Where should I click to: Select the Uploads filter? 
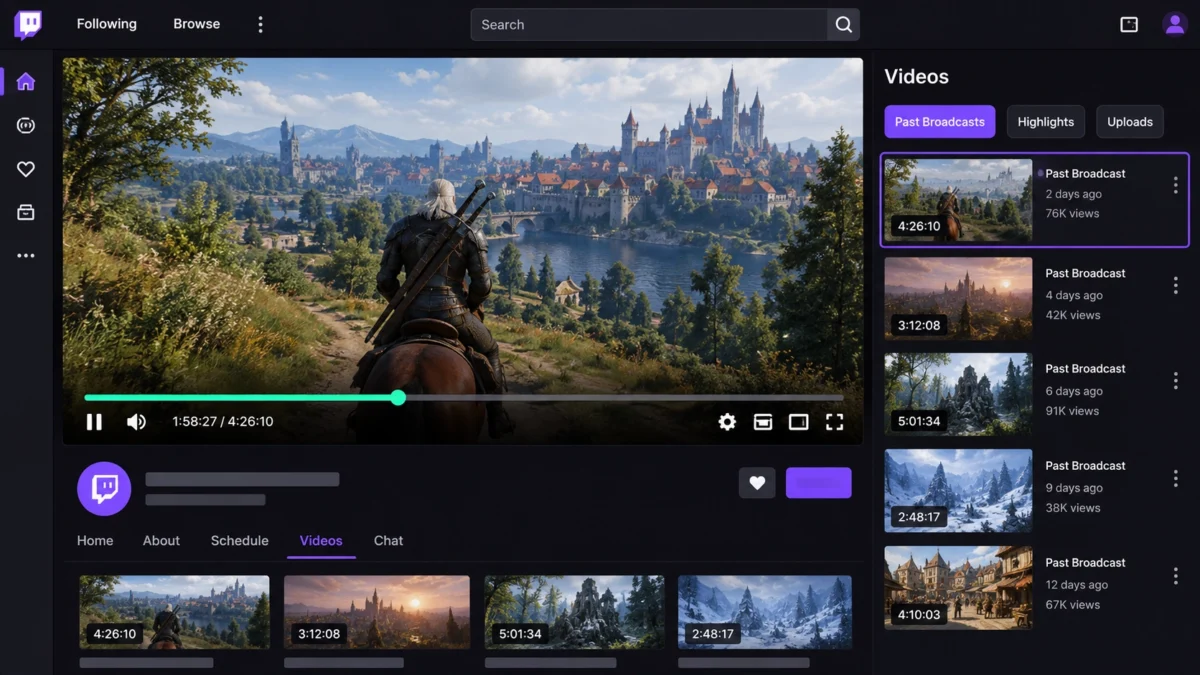click(1130, 122)
